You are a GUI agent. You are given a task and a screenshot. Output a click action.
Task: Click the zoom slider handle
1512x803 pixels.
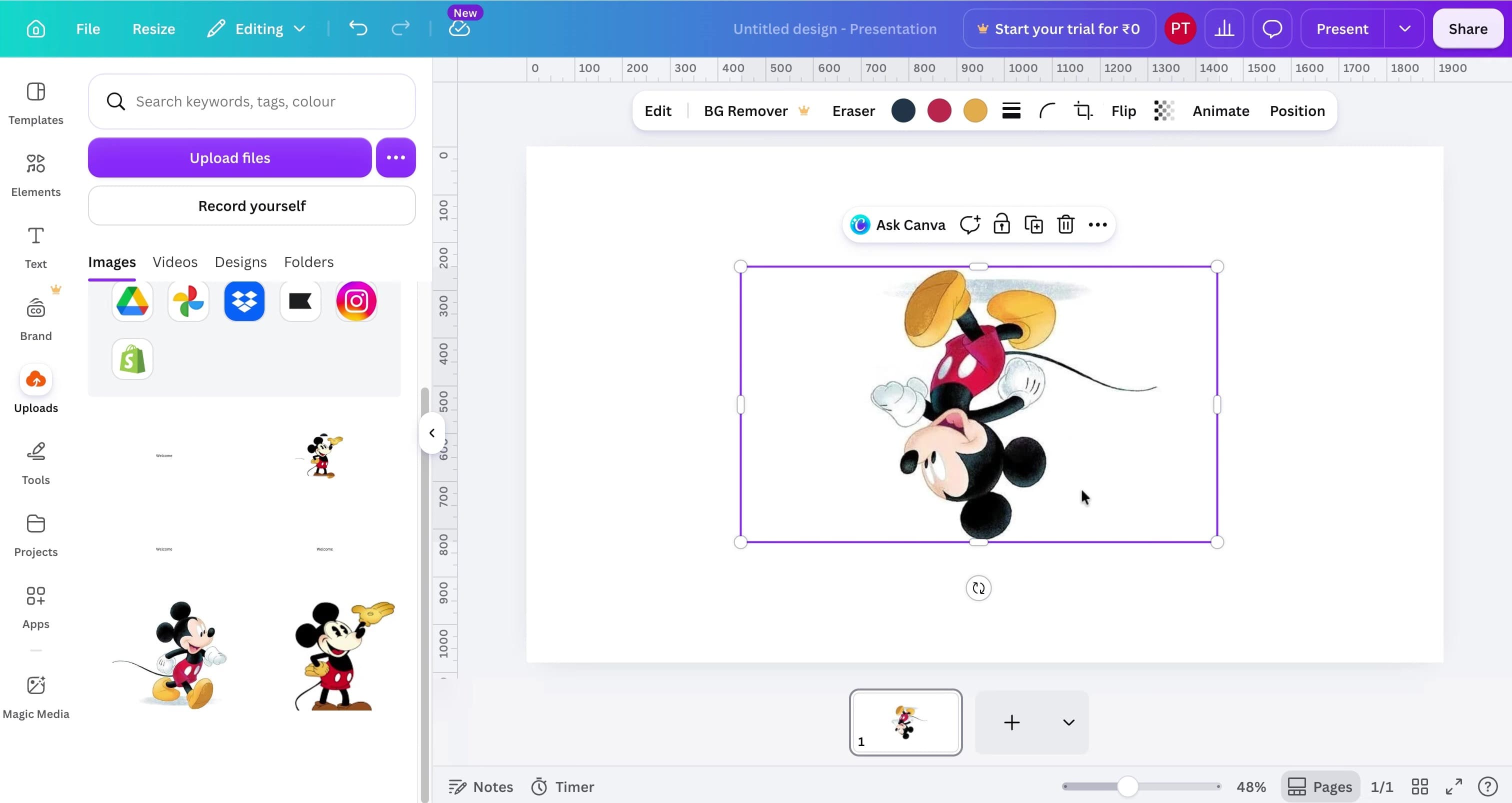[1127, 786]
